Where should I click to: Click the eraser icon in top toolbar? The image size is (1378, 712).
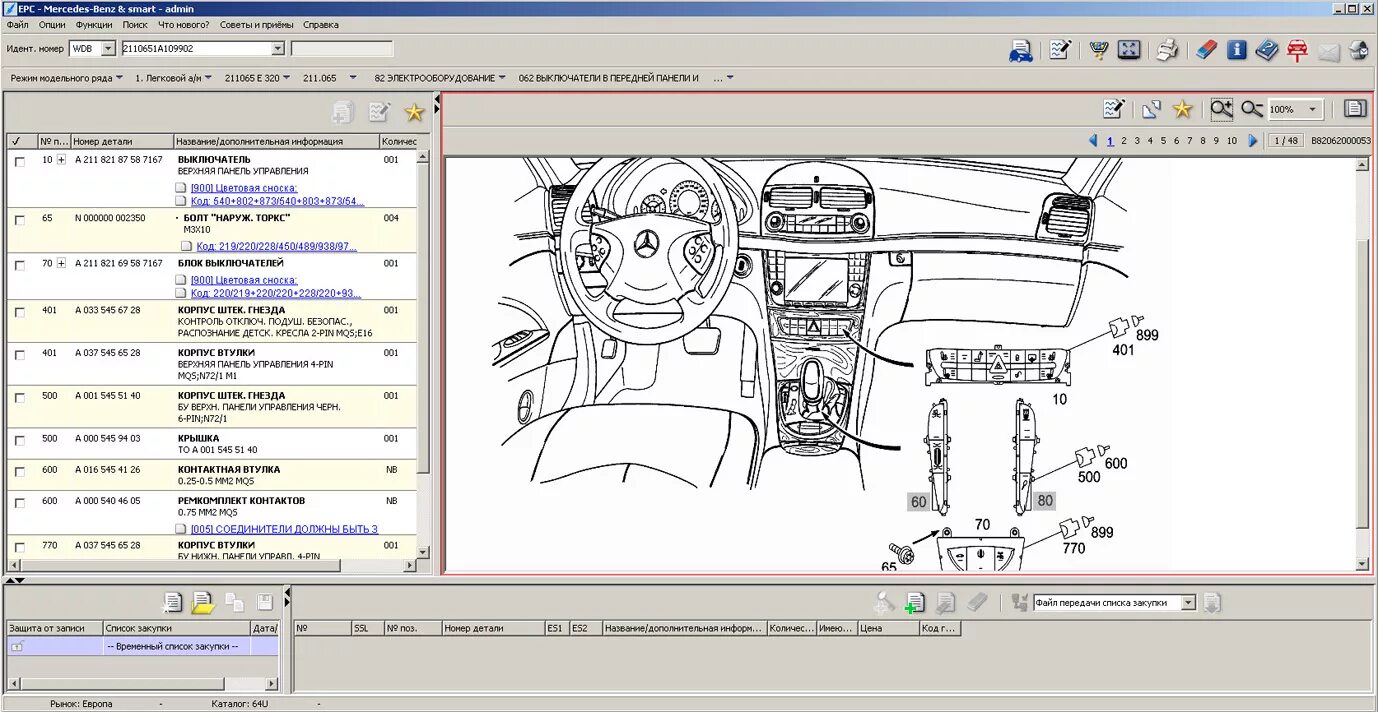coord(1206,50)
